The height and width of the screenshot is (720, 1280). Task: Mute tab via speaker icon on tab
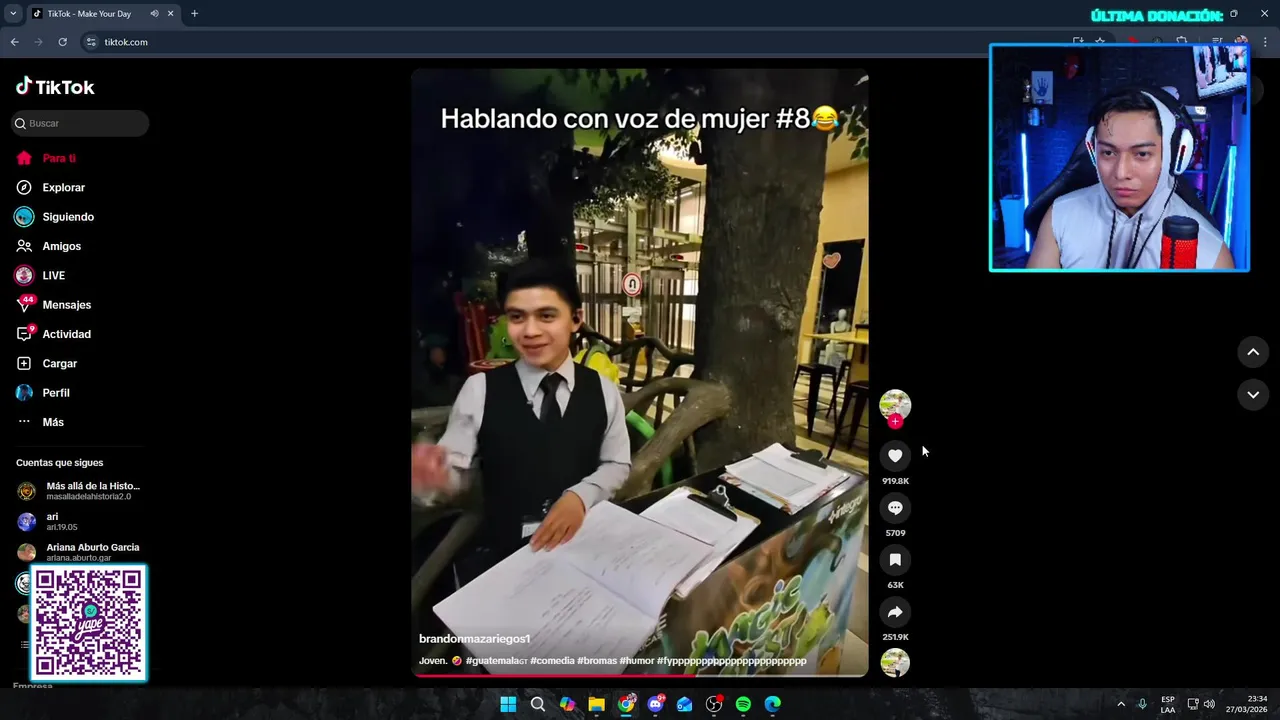(154, 14)
